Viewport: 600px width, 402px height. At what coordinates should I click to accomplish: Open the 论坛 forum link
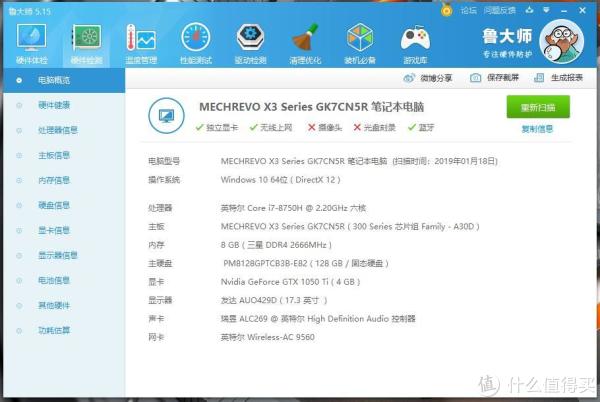click(468, 10)
